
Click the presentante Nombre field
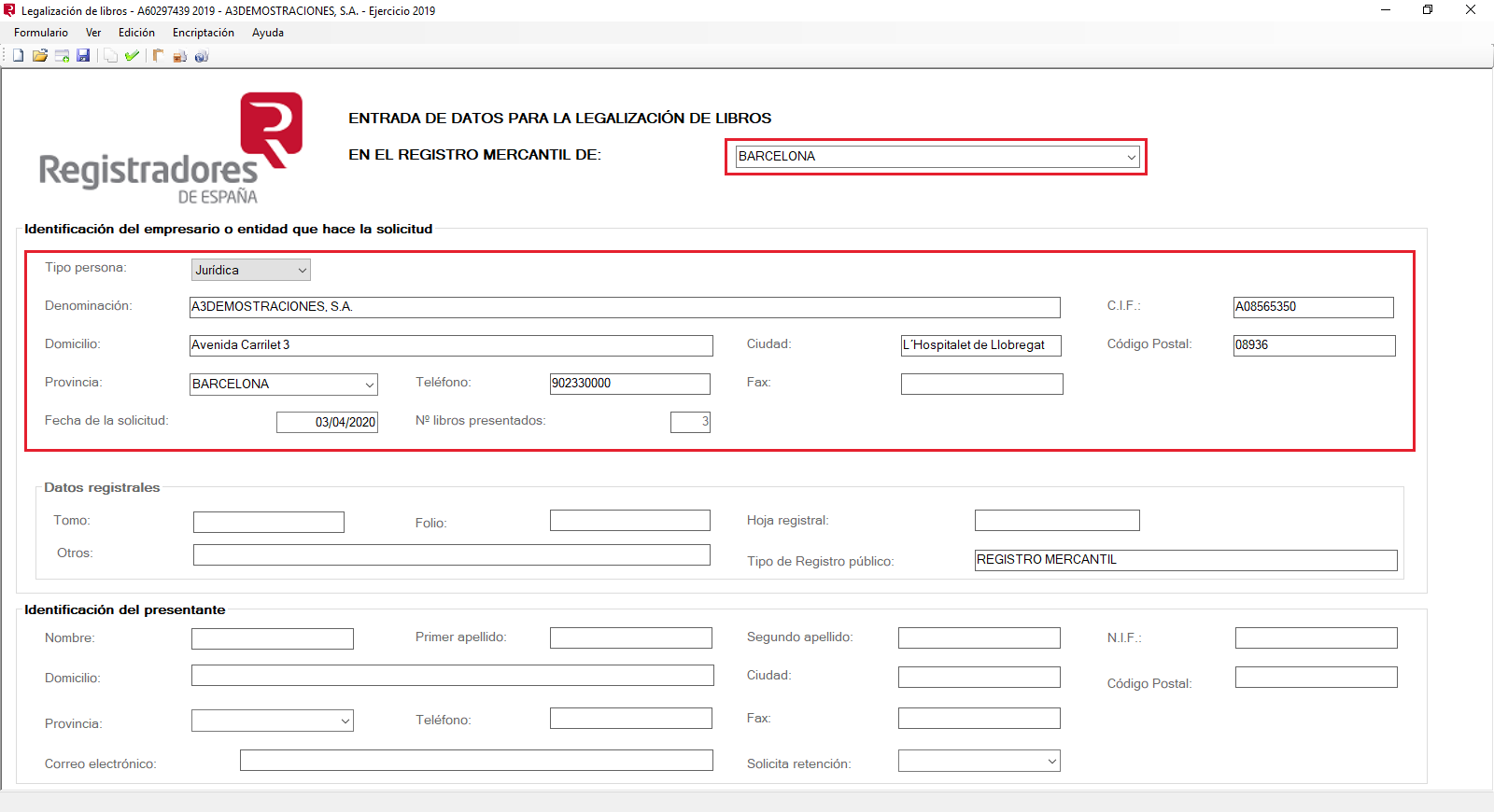(x=273, y=638)
